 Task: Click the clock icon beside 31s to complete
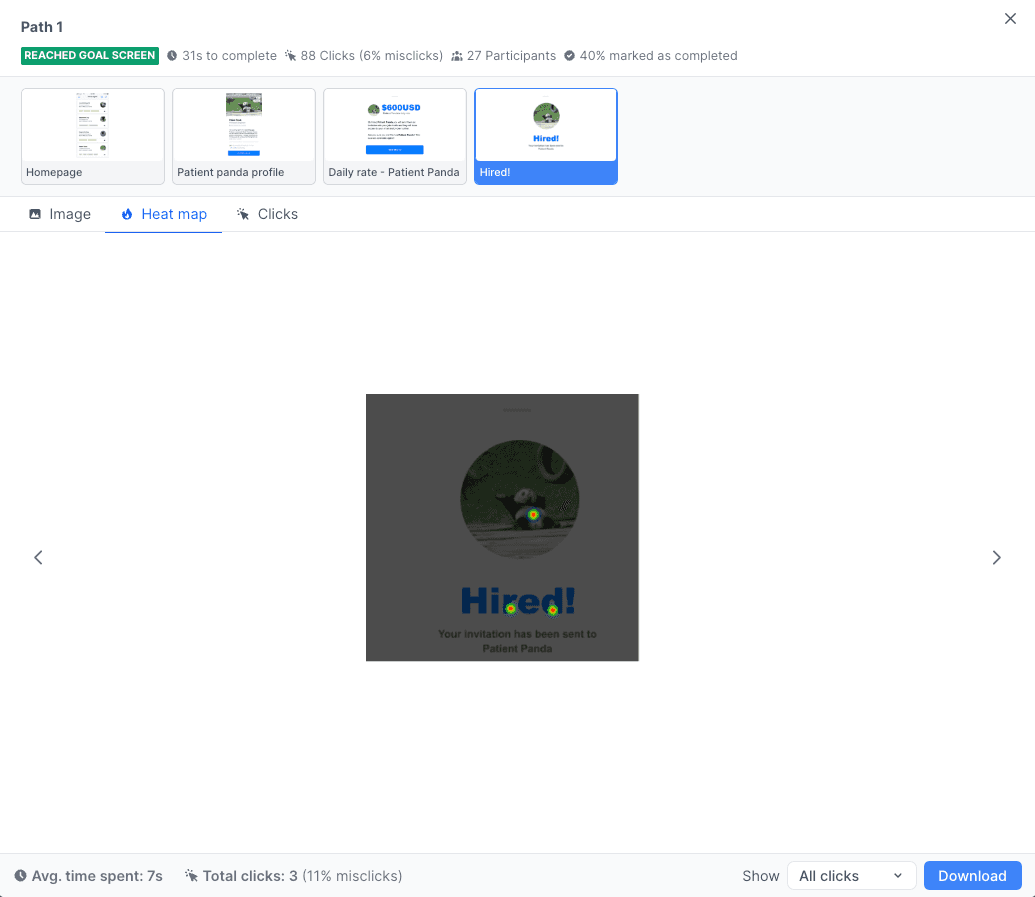[172, 55]
